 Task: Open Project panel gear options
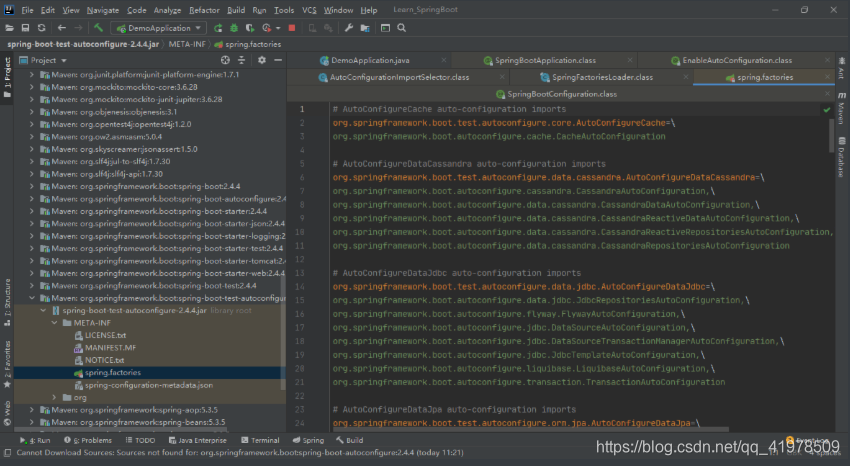pos(262,60)
